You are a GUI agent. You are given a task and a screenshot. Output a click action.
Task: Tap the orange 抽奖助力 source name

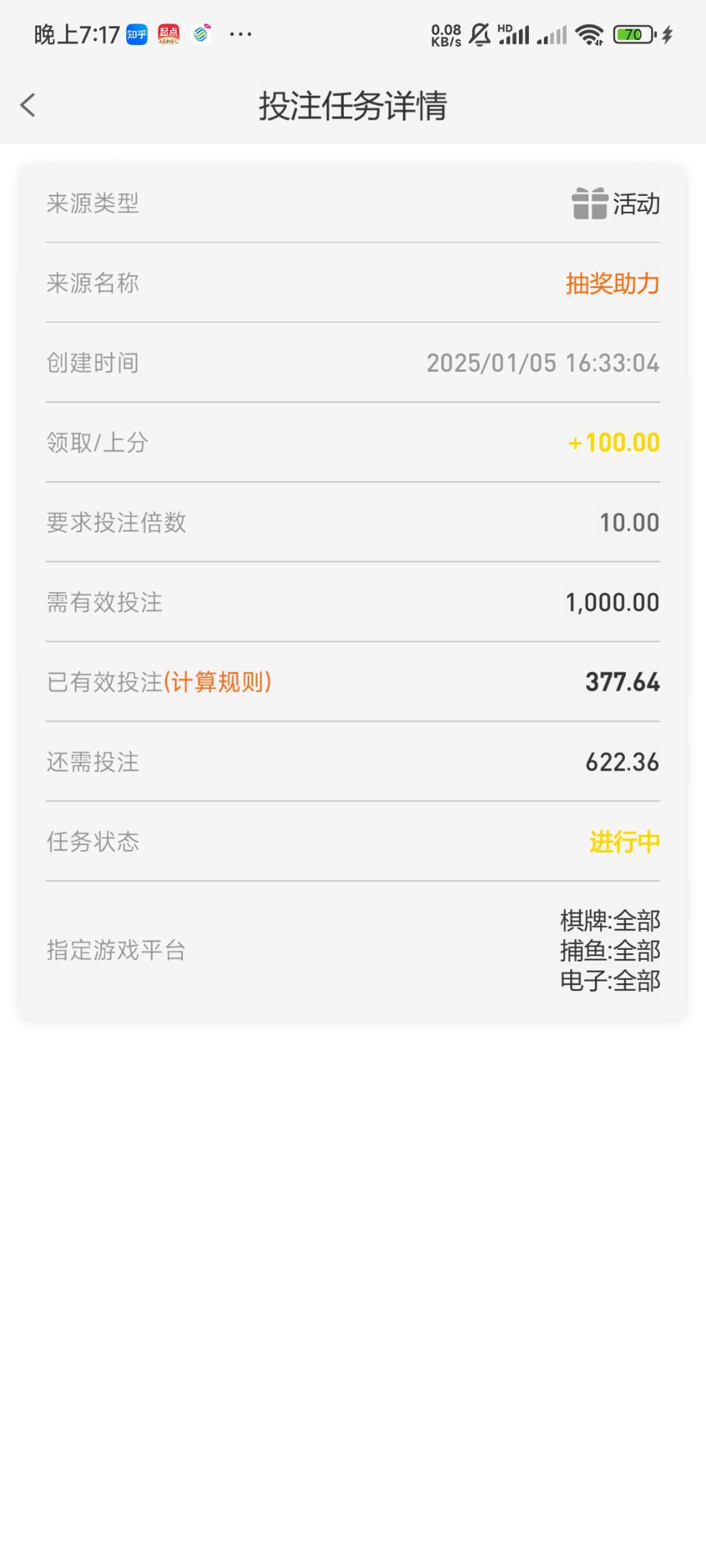click(x=613, y=284)
